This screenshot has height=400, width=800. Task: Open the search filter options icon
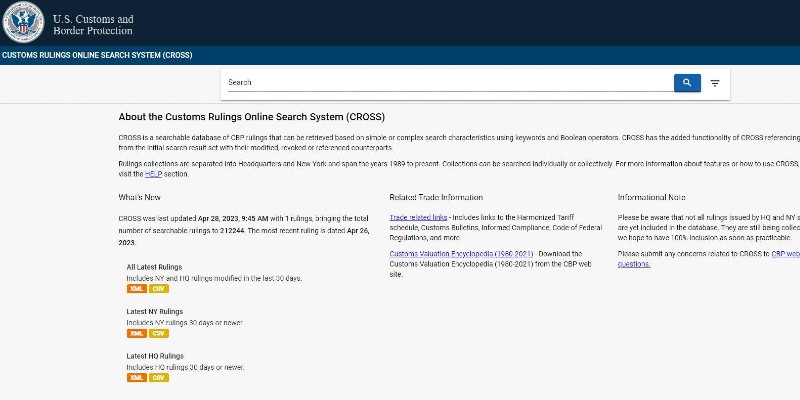coord(715,83)
